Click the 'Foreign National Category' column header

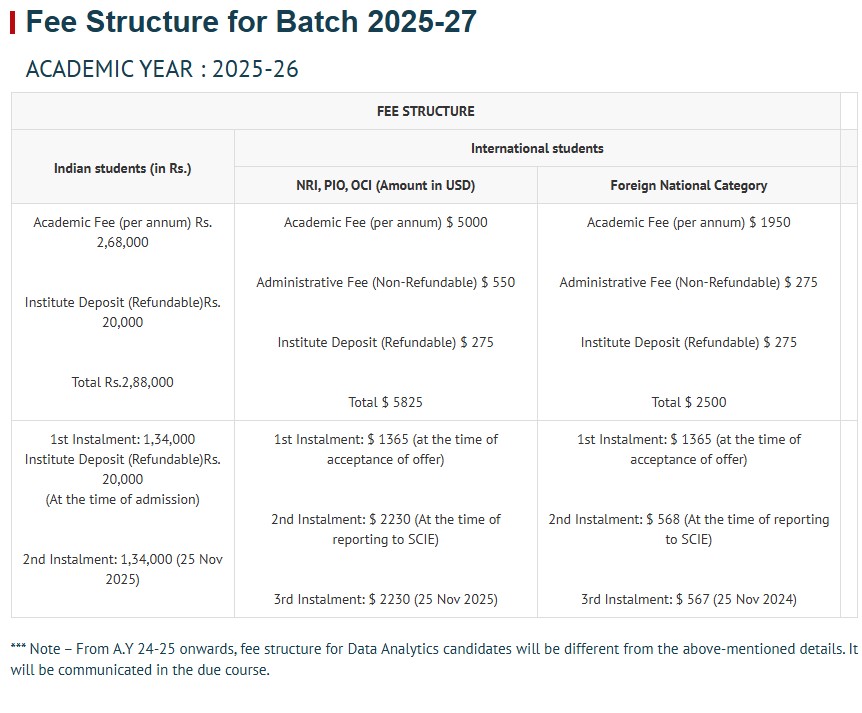tap(688, 185)
